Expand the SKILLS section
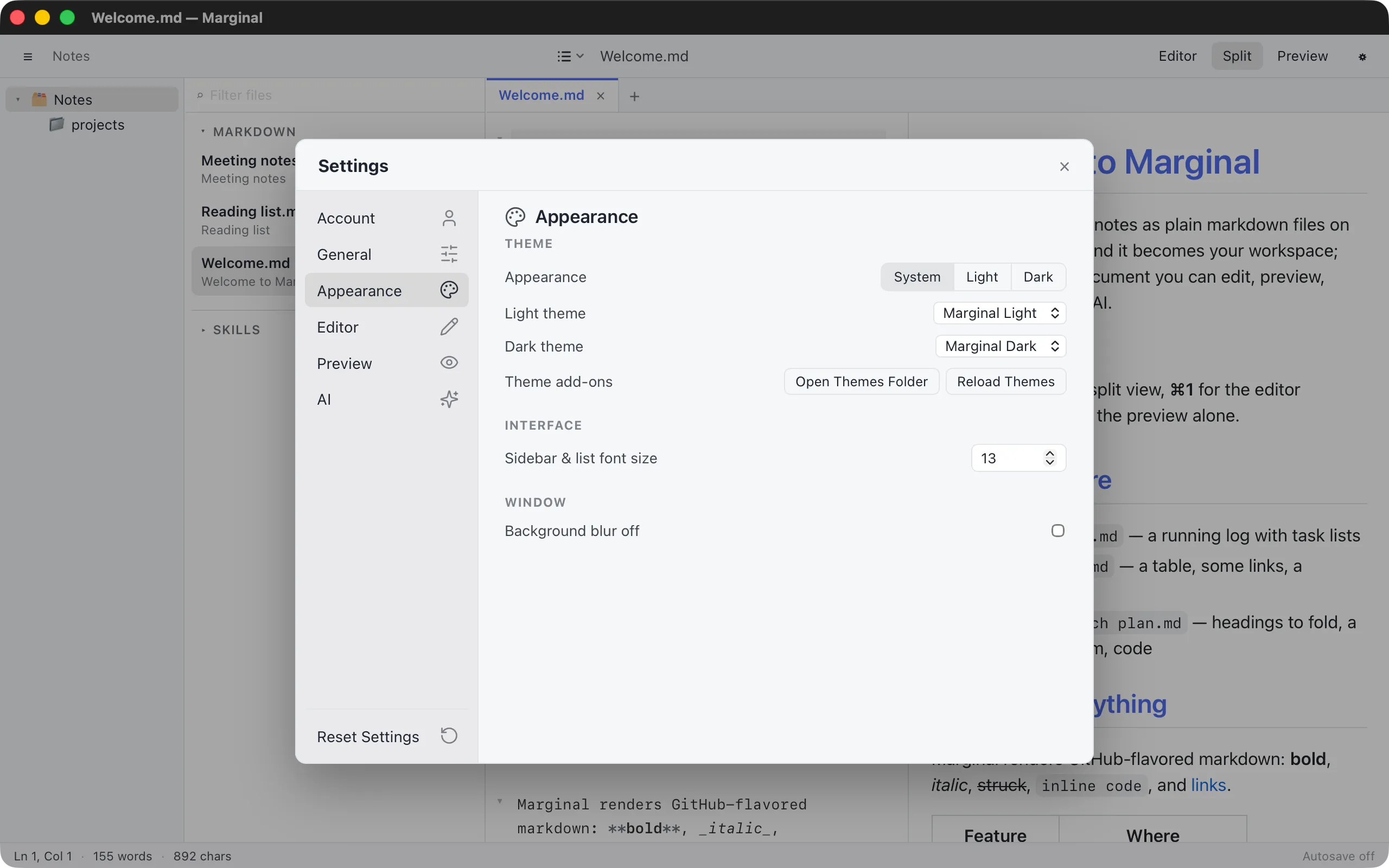The height and width of the screenshot is (868, 1389). (203, 330)
